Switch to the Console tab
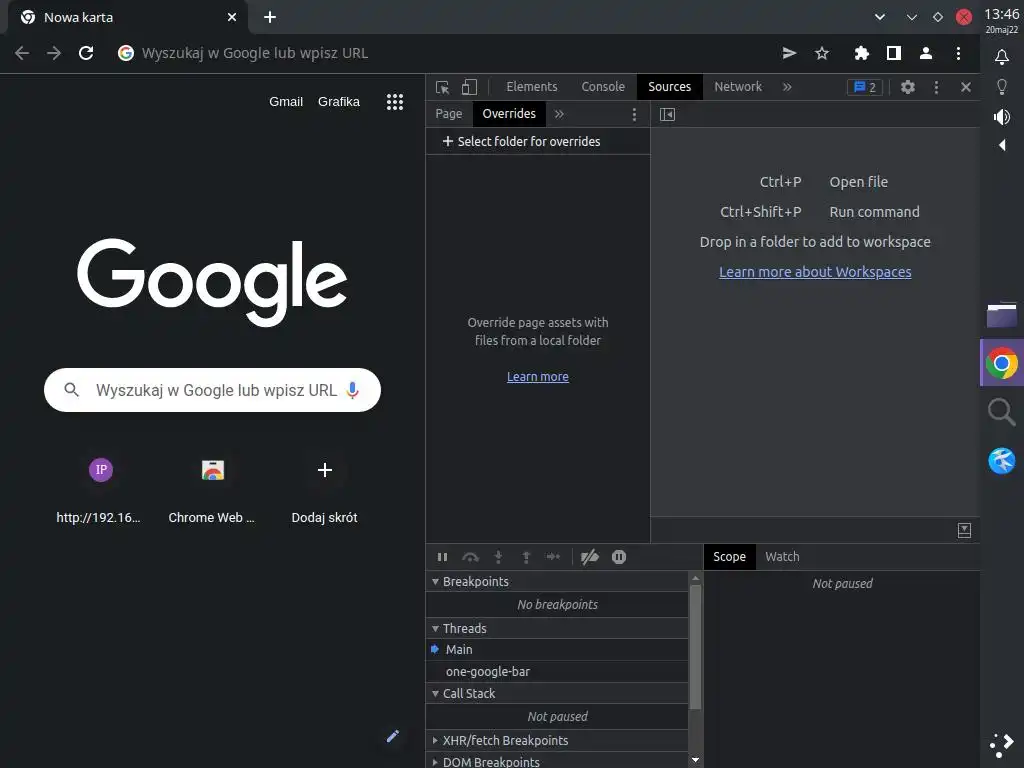 [603, 87]
